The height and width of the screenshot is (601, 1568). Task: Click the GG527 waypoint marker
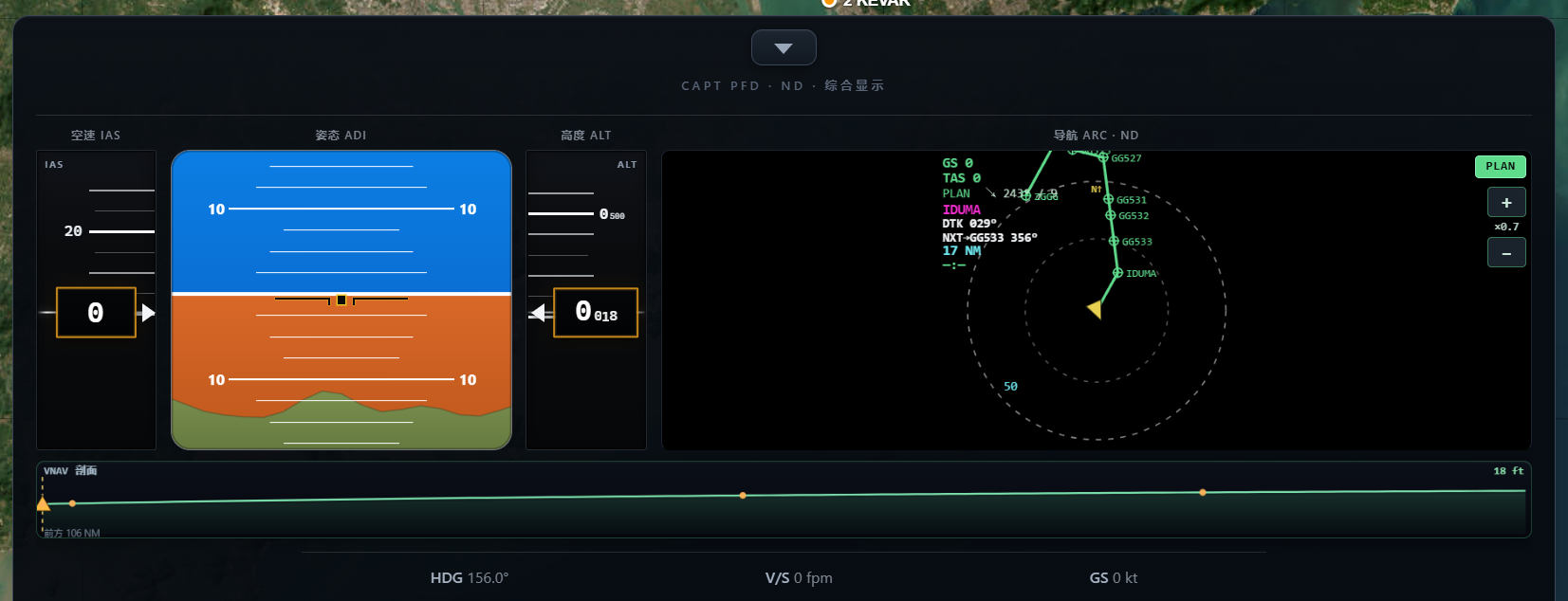pos(1102,157)
